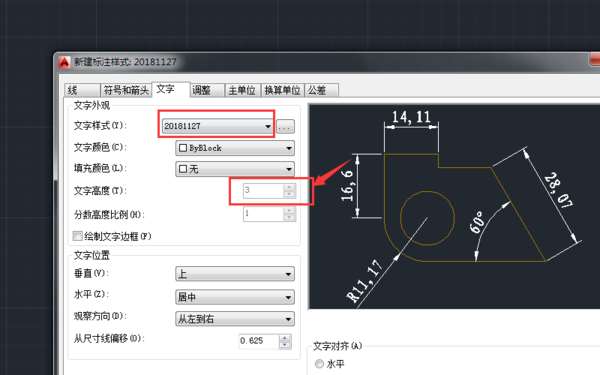Click the AutoCAD logo icon in title bar
This screenshot has width=600, height=375.
point(64,62)
